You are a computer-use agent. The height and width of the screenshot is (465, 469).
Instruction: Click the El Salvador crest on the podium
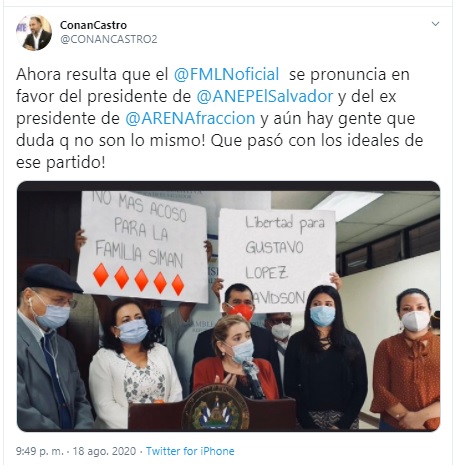pyautogui.click(x=216, y=408)
